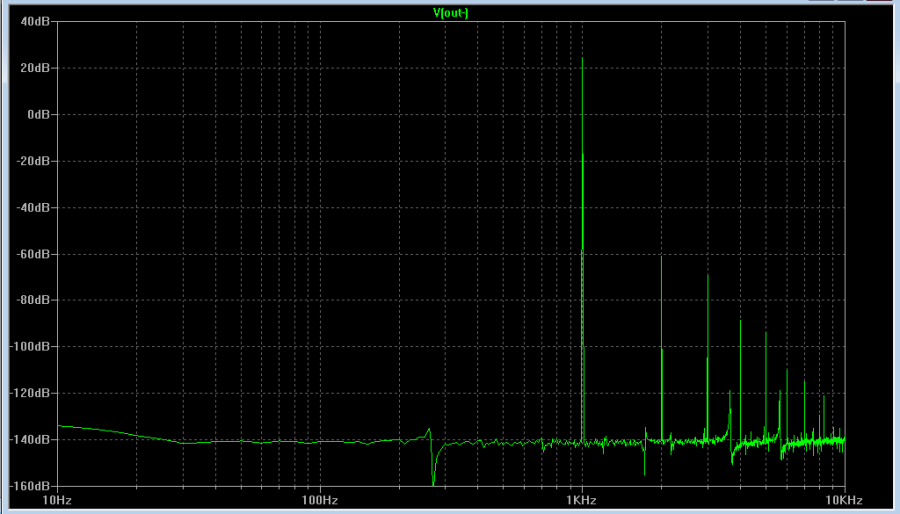This screenshot has height=514, width=900.
Task: Click the -100dB vertical axis label
Action: pyautogui.click(x=30, y=346)
